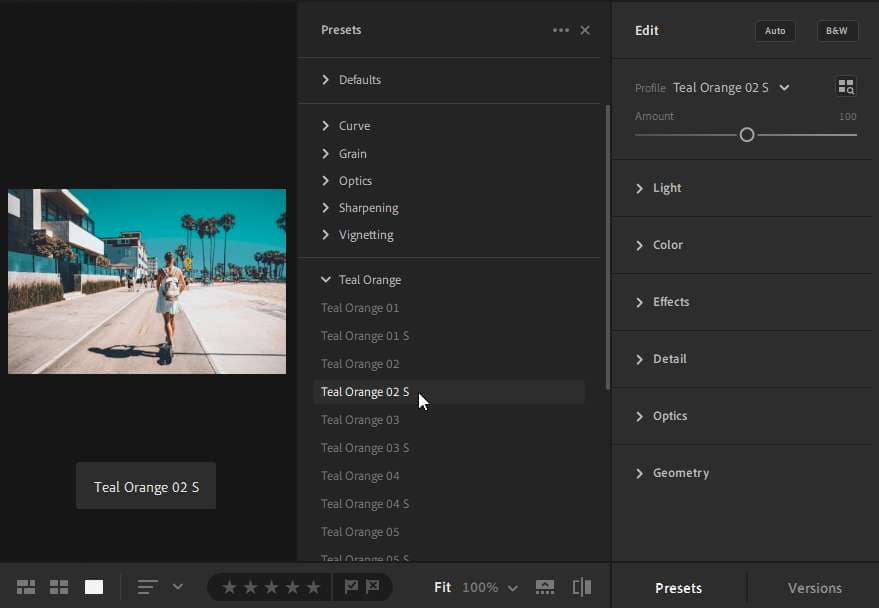Open the Profile dropdown Teal Orange 02 S
Screen dimensions: 879x608
[730, 88]
